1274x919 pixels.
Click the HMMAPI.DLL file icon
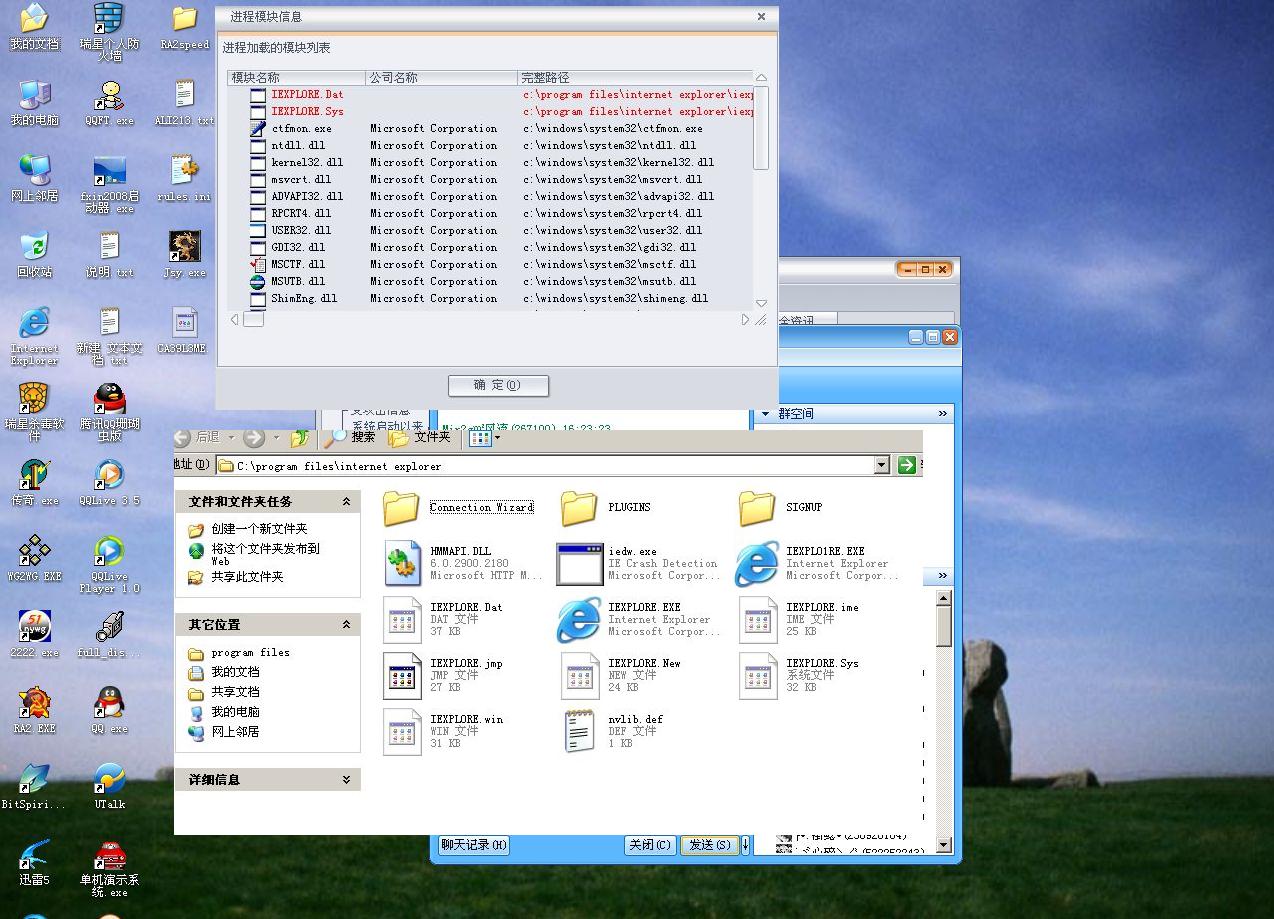tap(402, 564)
